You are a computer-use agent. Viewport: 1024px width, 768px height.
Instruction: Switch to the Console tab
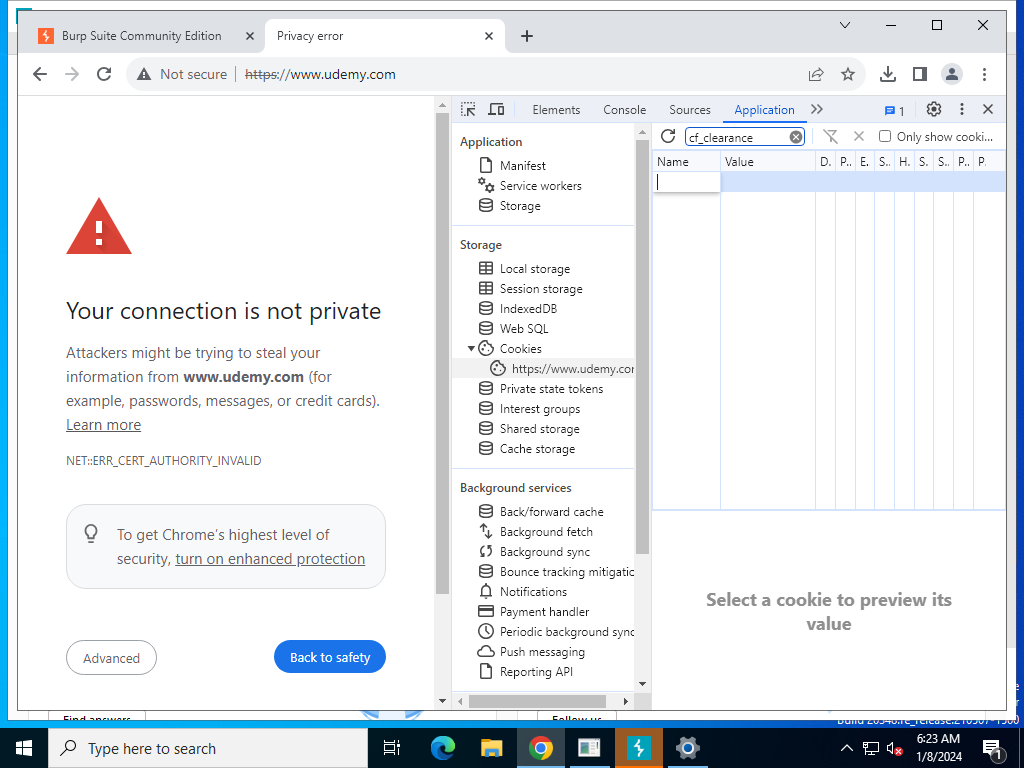click(x=624, y=110)
